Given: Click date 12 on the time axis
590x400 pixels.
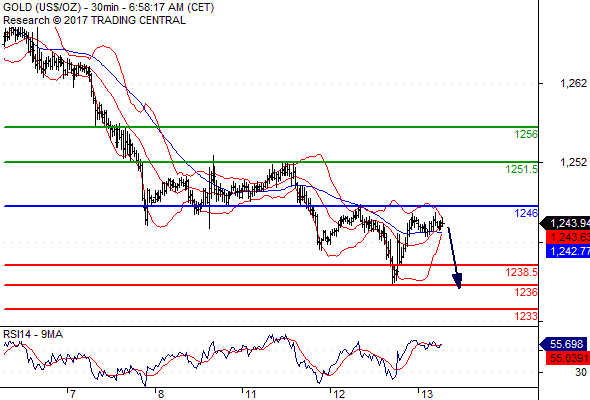Looking at the screenshot, I should pyautogui.click(x=339, y=394).
